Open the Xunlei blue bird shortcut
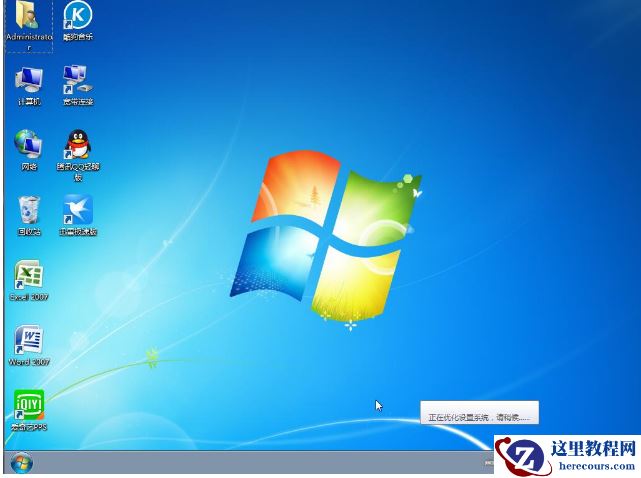This screenshot has height=478, width=641. (x=78, y=215)
